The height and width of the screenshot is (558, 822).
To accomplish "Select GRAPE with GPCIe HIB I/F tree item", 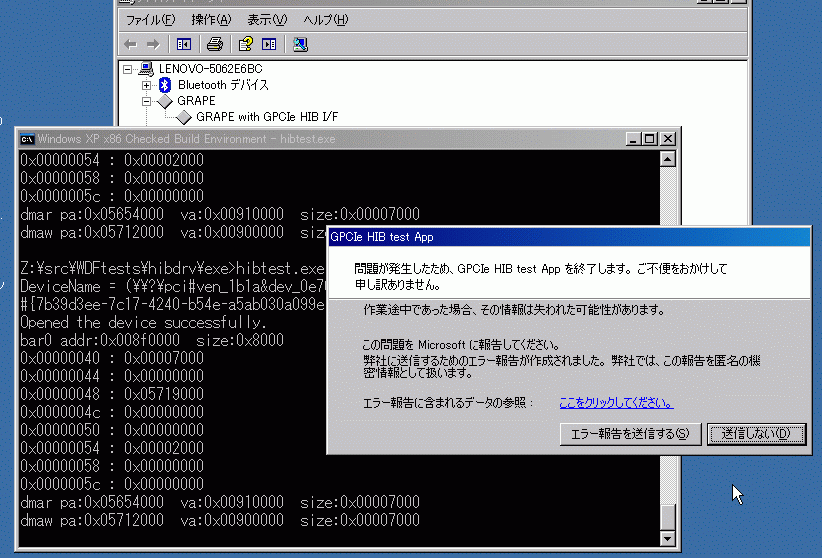I will [267, 117].
